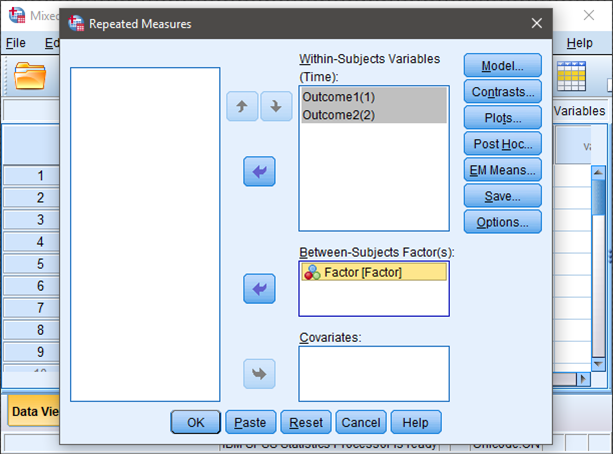The width and height of the screenshot is (613, 454).
Task: Click the move up arrow button
Action: point(242,106)
